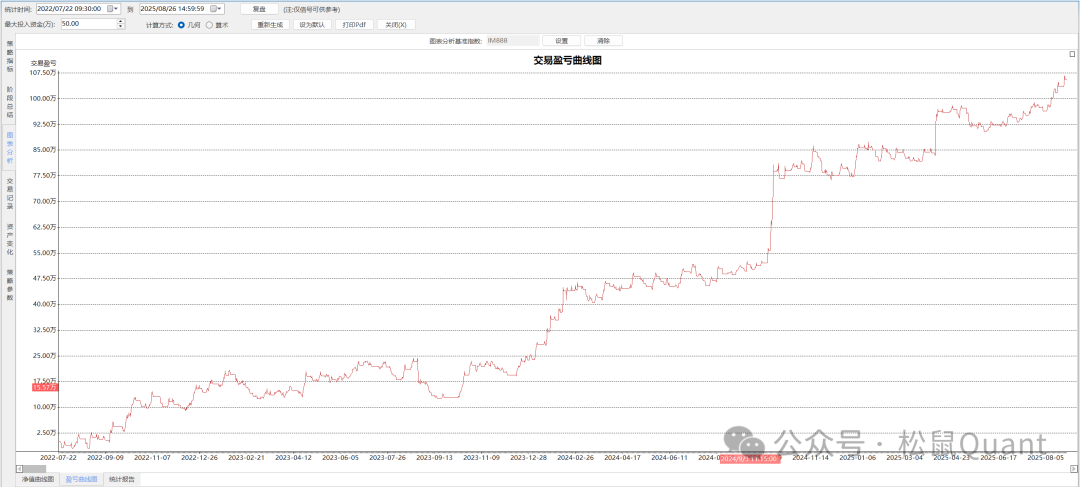The height and width of the screenshot is (487, 1080).
Task: Click the 设置 button for benchmark index
Action: tap(561, 41)
